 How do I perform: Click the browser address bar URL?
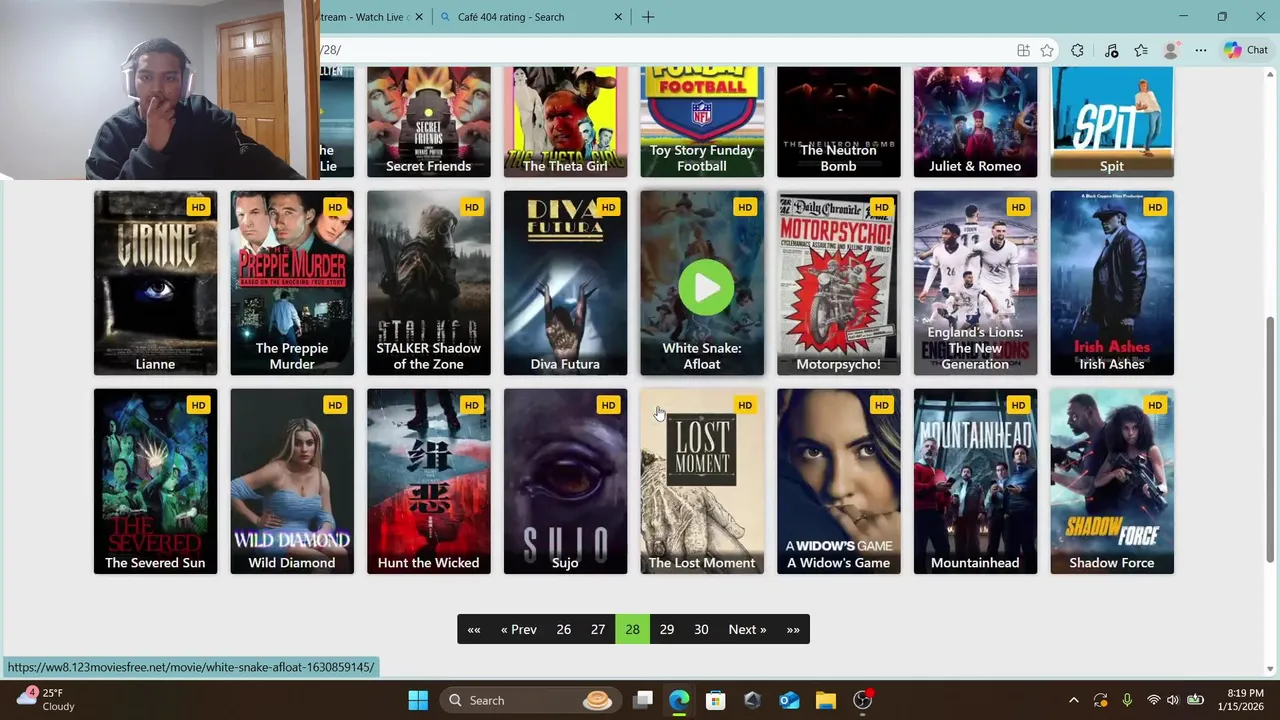[660, 50]
